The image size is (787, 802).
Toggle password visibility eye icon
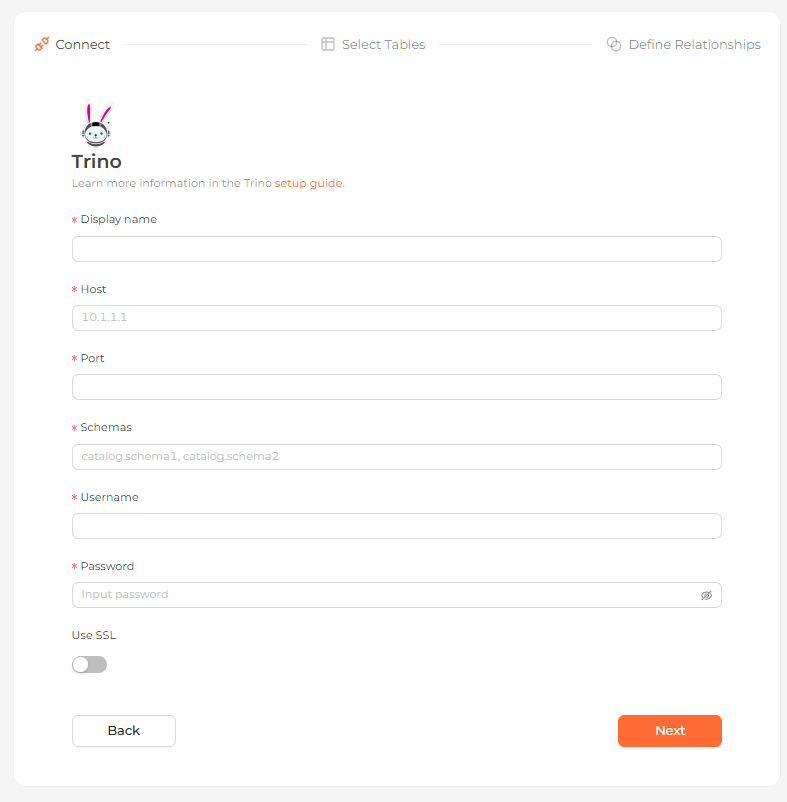(x=706, y=595)
